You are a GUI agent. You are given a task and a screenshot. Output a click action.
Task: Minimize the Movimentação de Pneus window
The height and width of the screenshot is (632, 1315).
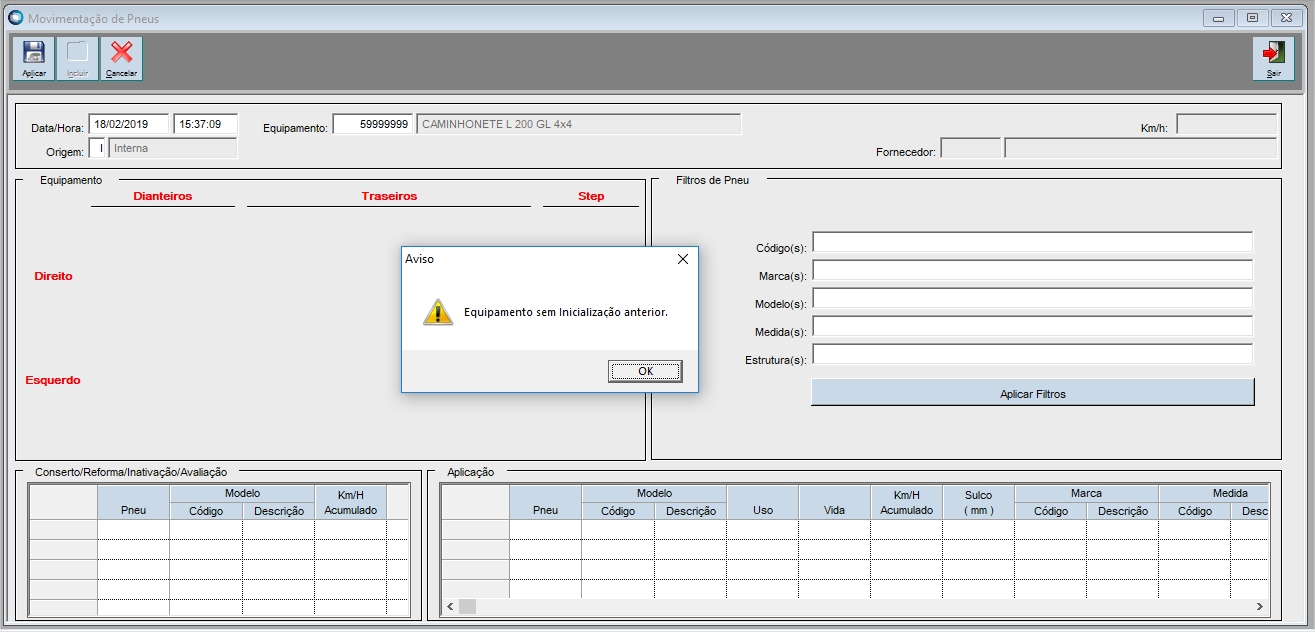[x=1218, y=18]
